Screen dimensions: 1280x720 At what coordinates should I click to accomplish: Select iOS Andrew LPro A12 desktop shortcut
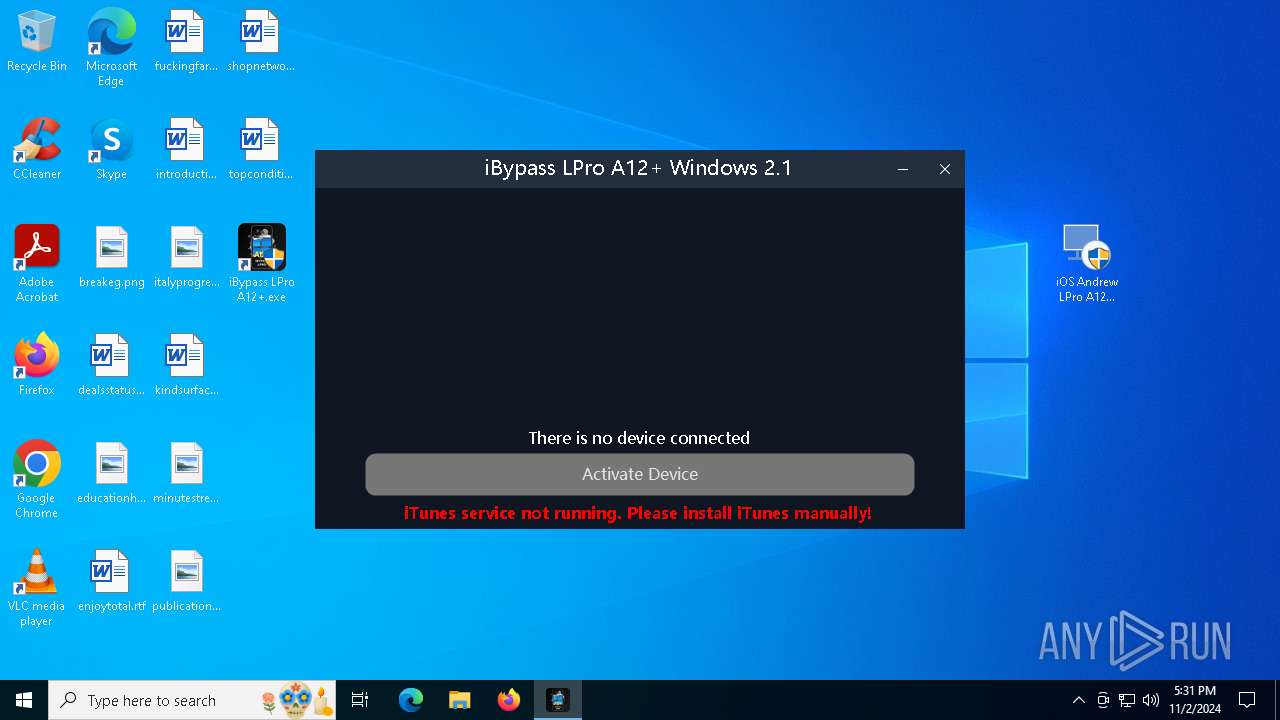coord(1087,263)
